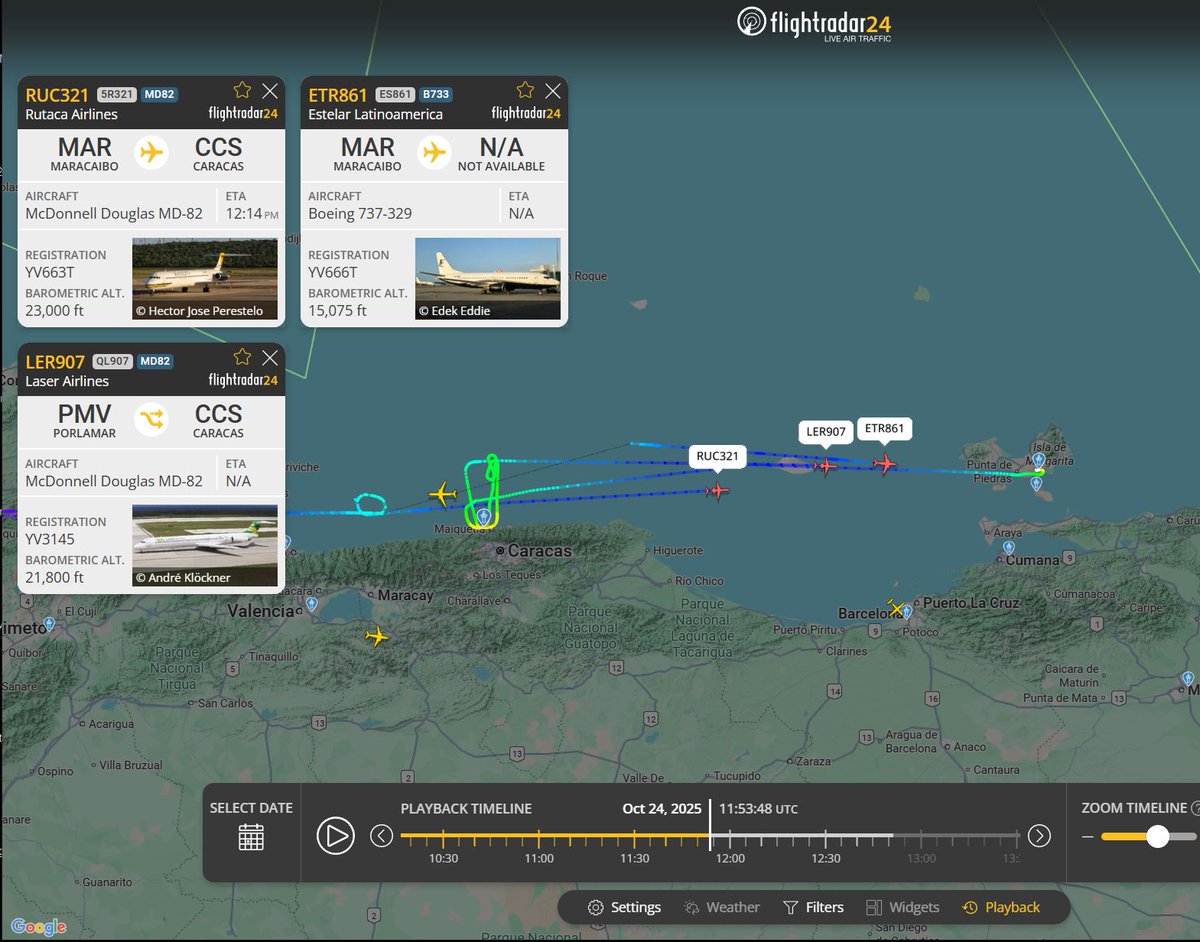The image size is (1200, 942).
Task: Open the RUC321 aircraft photo thumbnail
Action: click(x=205, y=279)
